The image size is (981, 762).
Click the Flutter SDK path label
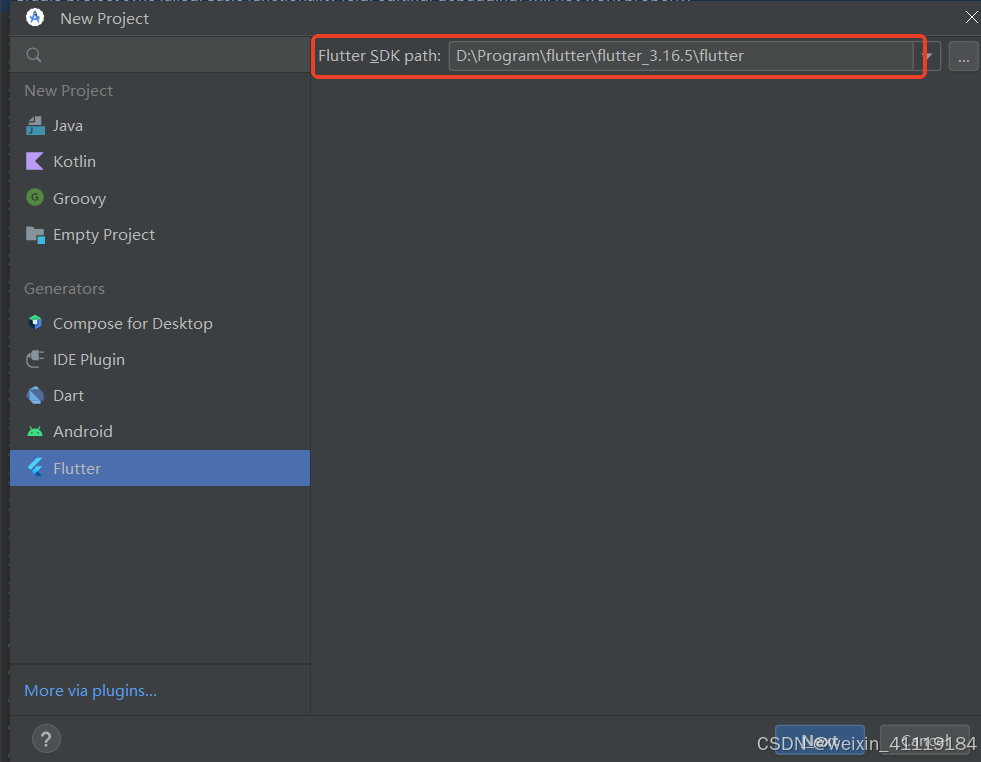(379, 56)
